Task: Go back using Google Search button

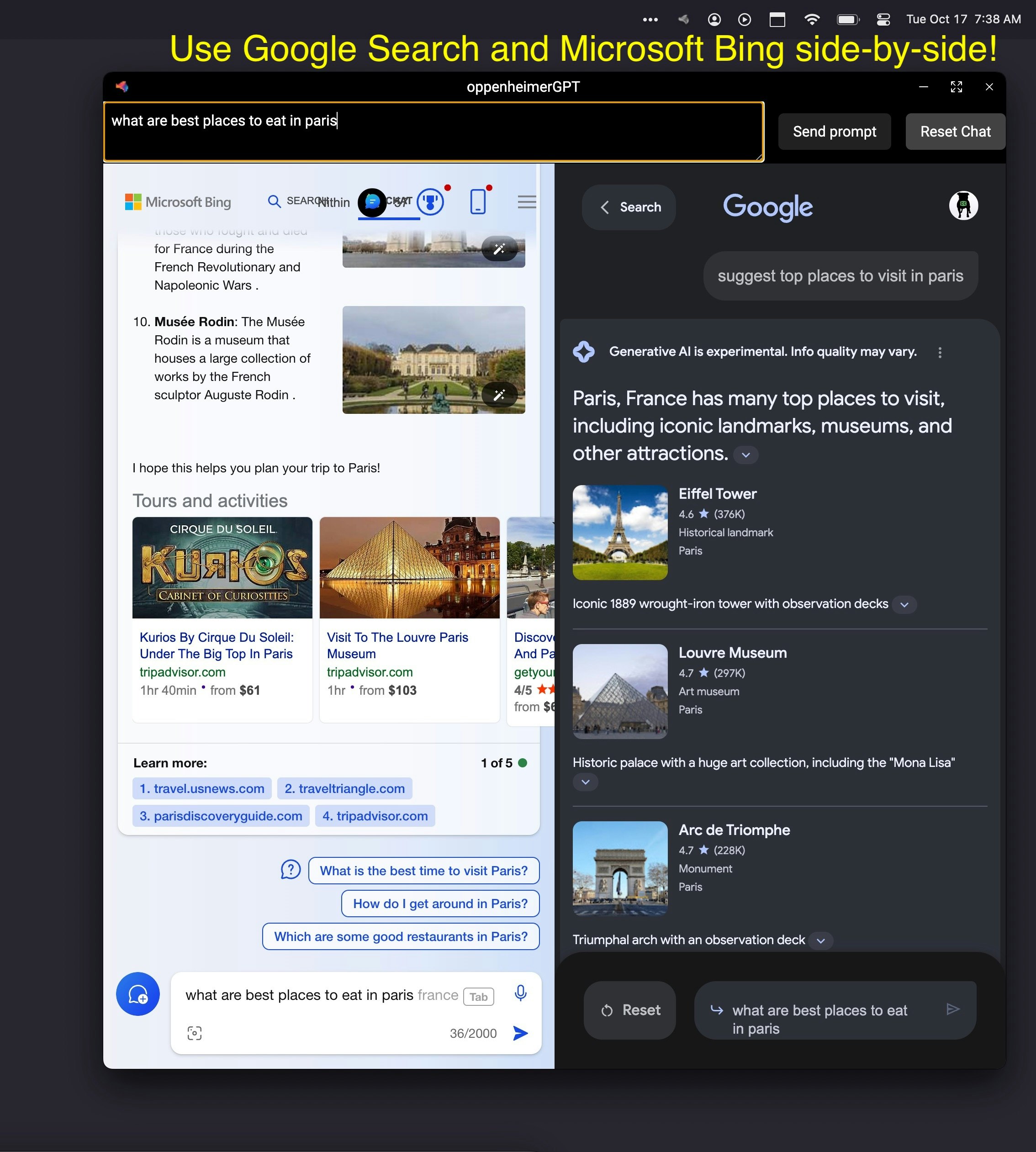Action: [629, 207]
